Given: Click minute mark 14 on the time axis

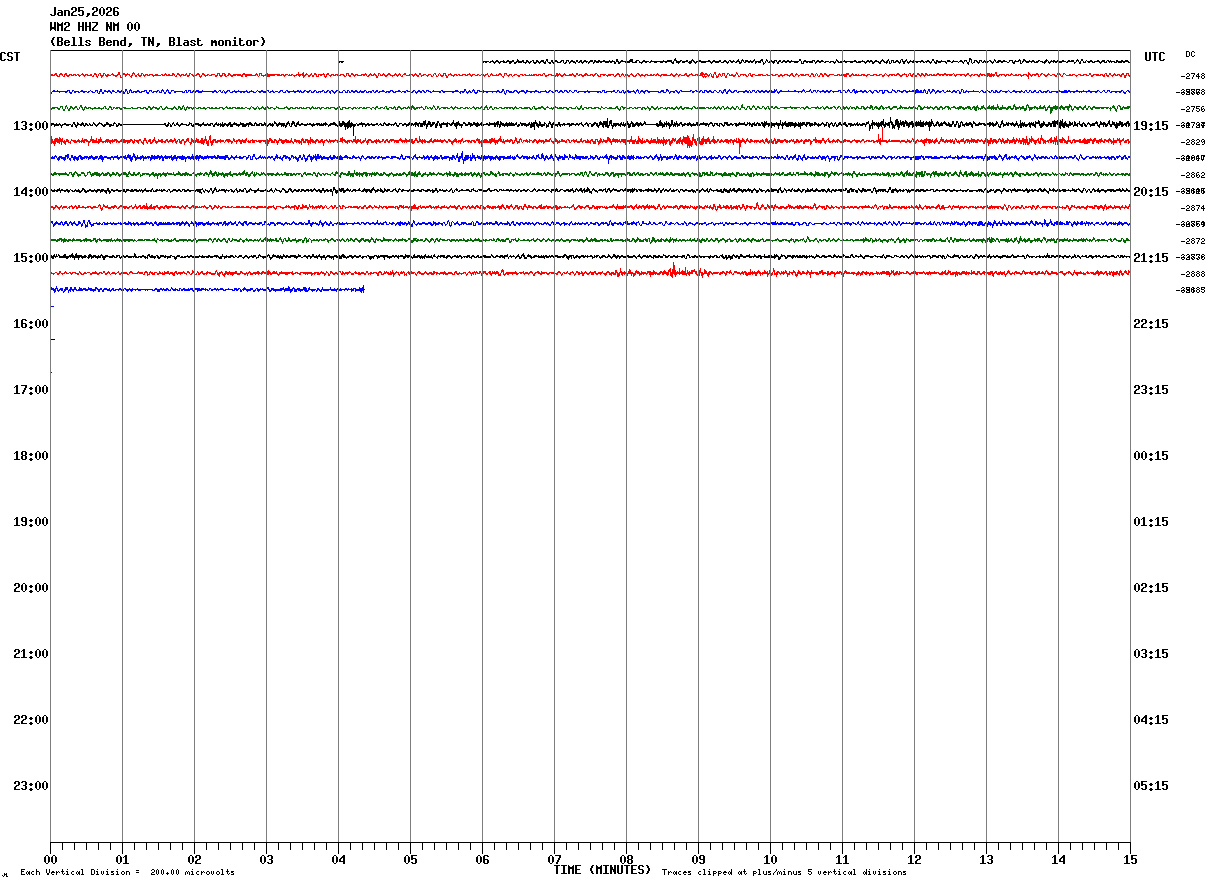Looking at the screenshot, I should 1058,859.
